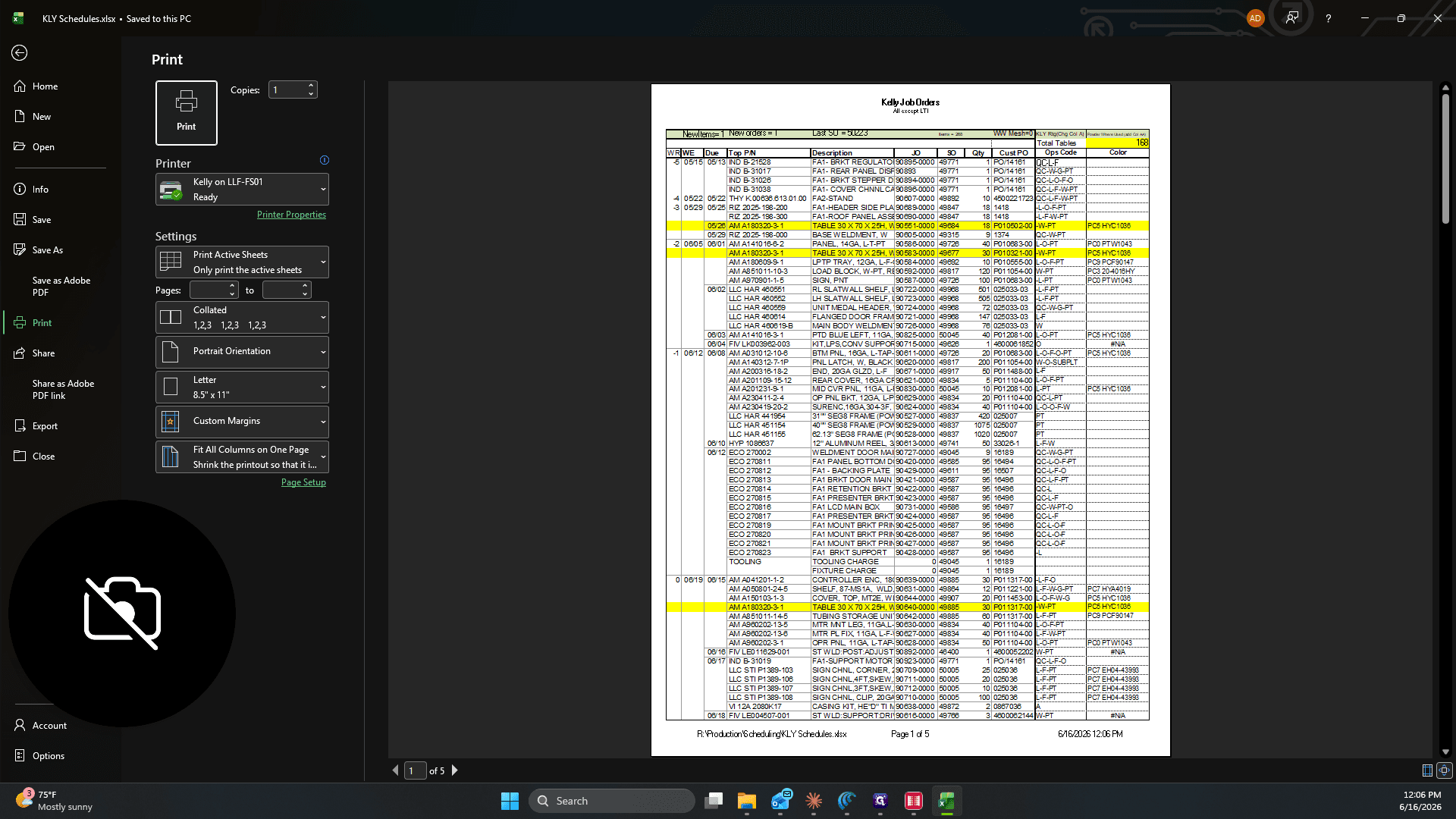Expand the Kelly on LLF-FS01 printer dropdown
Viewport: 1456px width, 819px height.
point(242,190)
